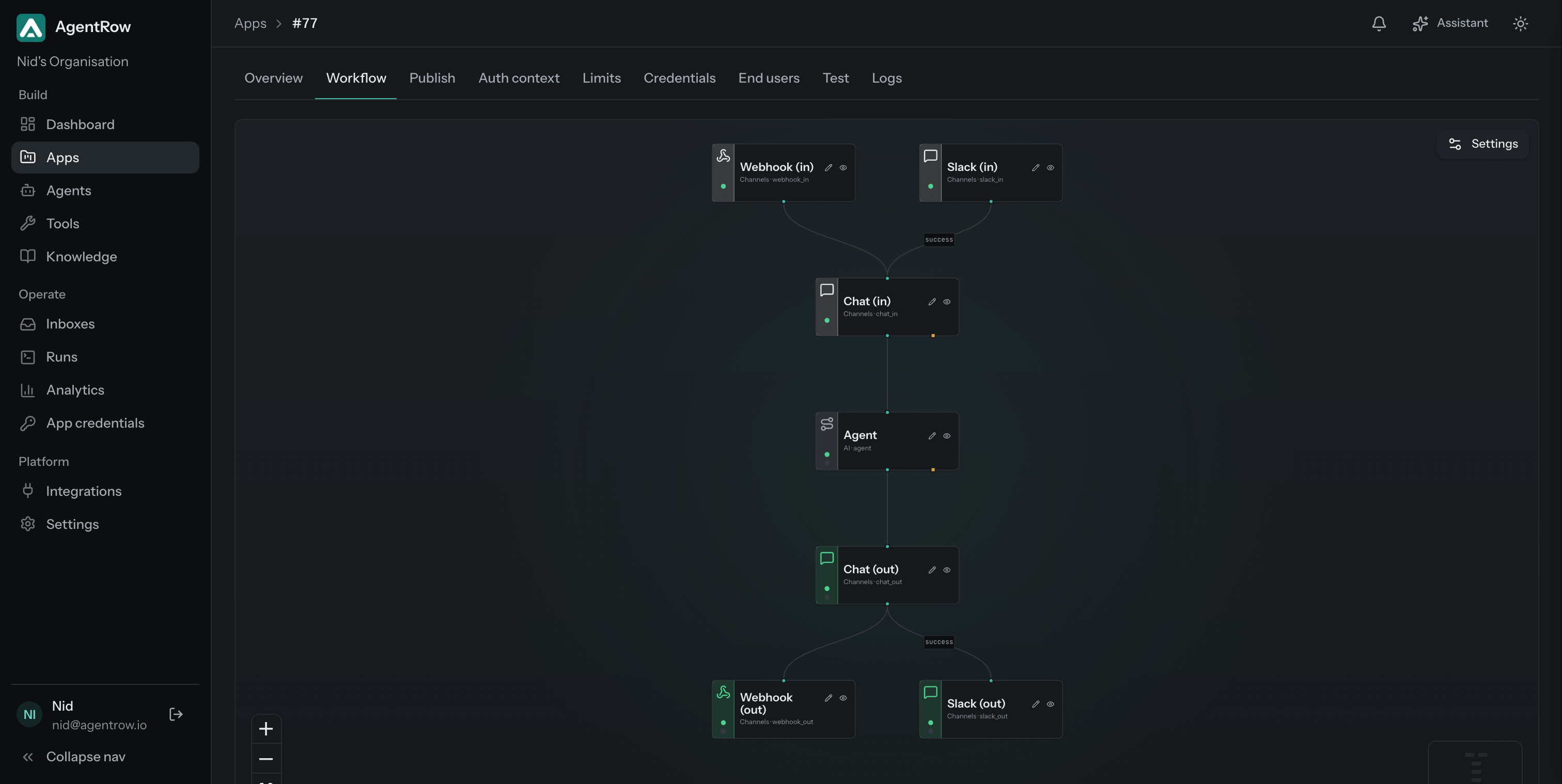Edit the Slack (out) node pencil icon

point(1036,704)
